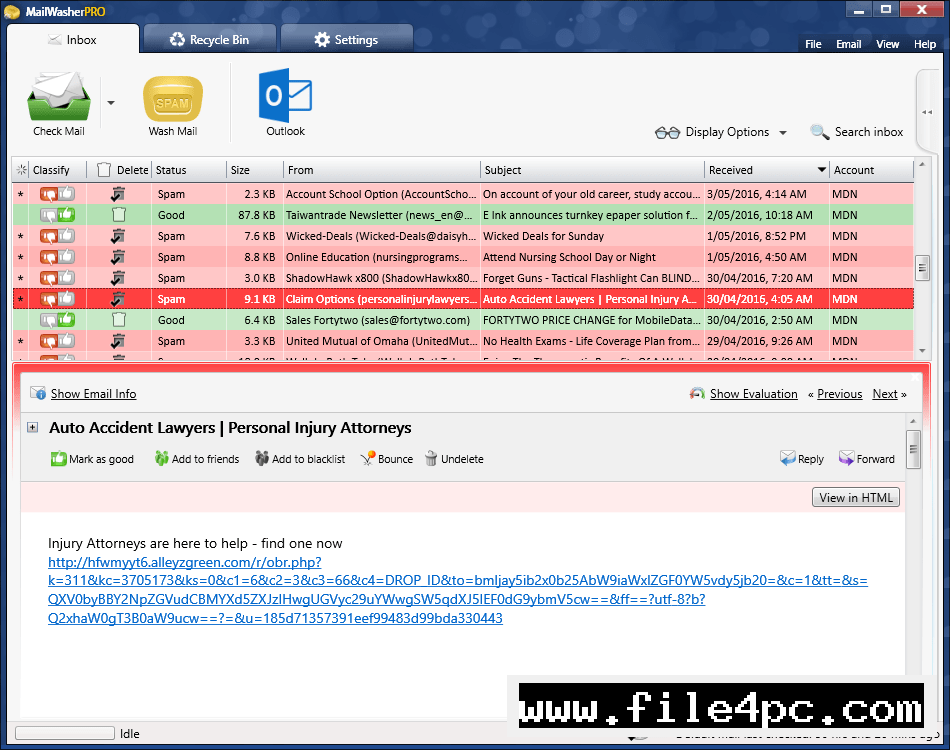Open the alleyzgreen.com link in email body

coord(457,590)
